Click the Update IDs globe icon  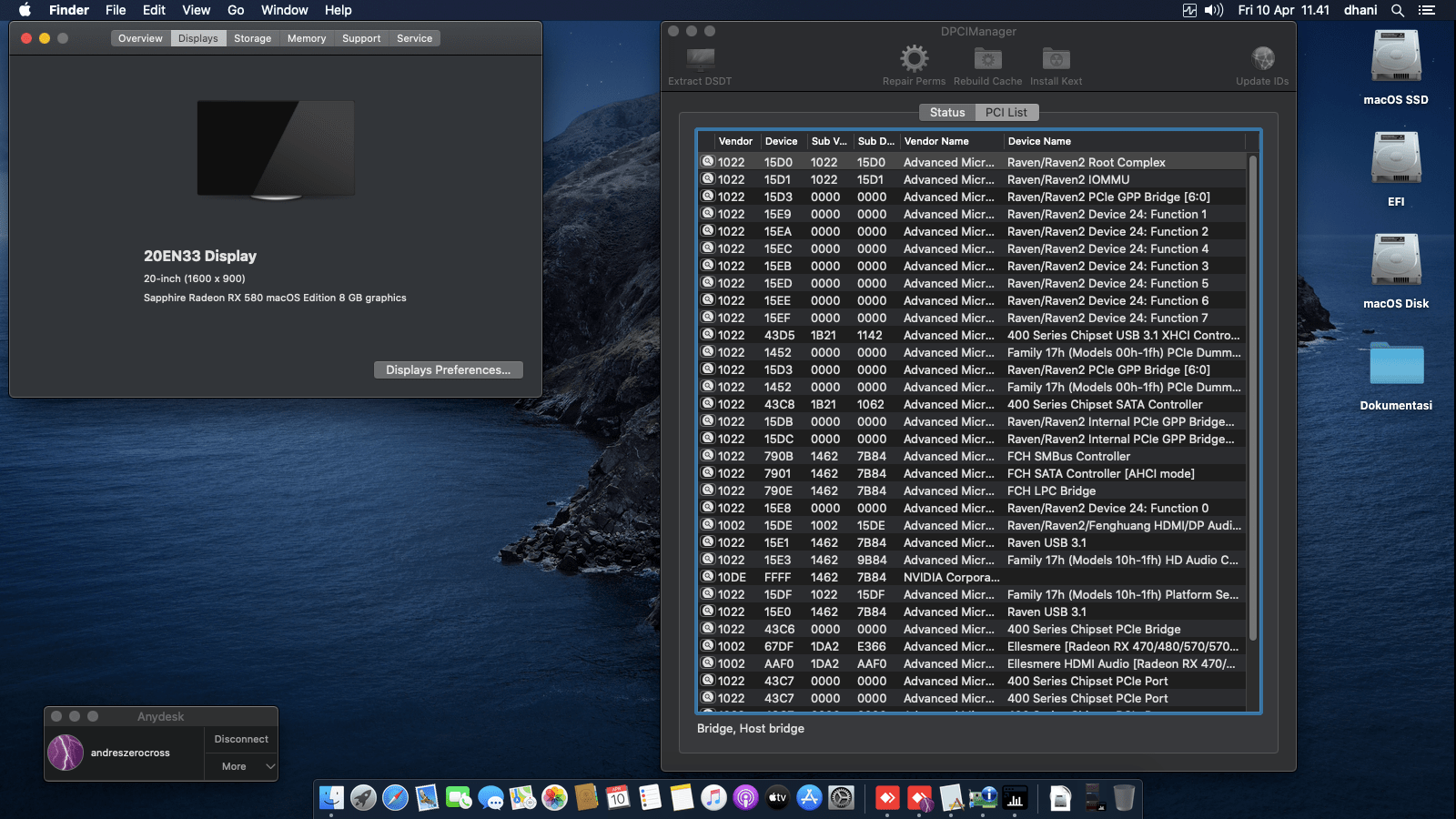coord(1262,59)
